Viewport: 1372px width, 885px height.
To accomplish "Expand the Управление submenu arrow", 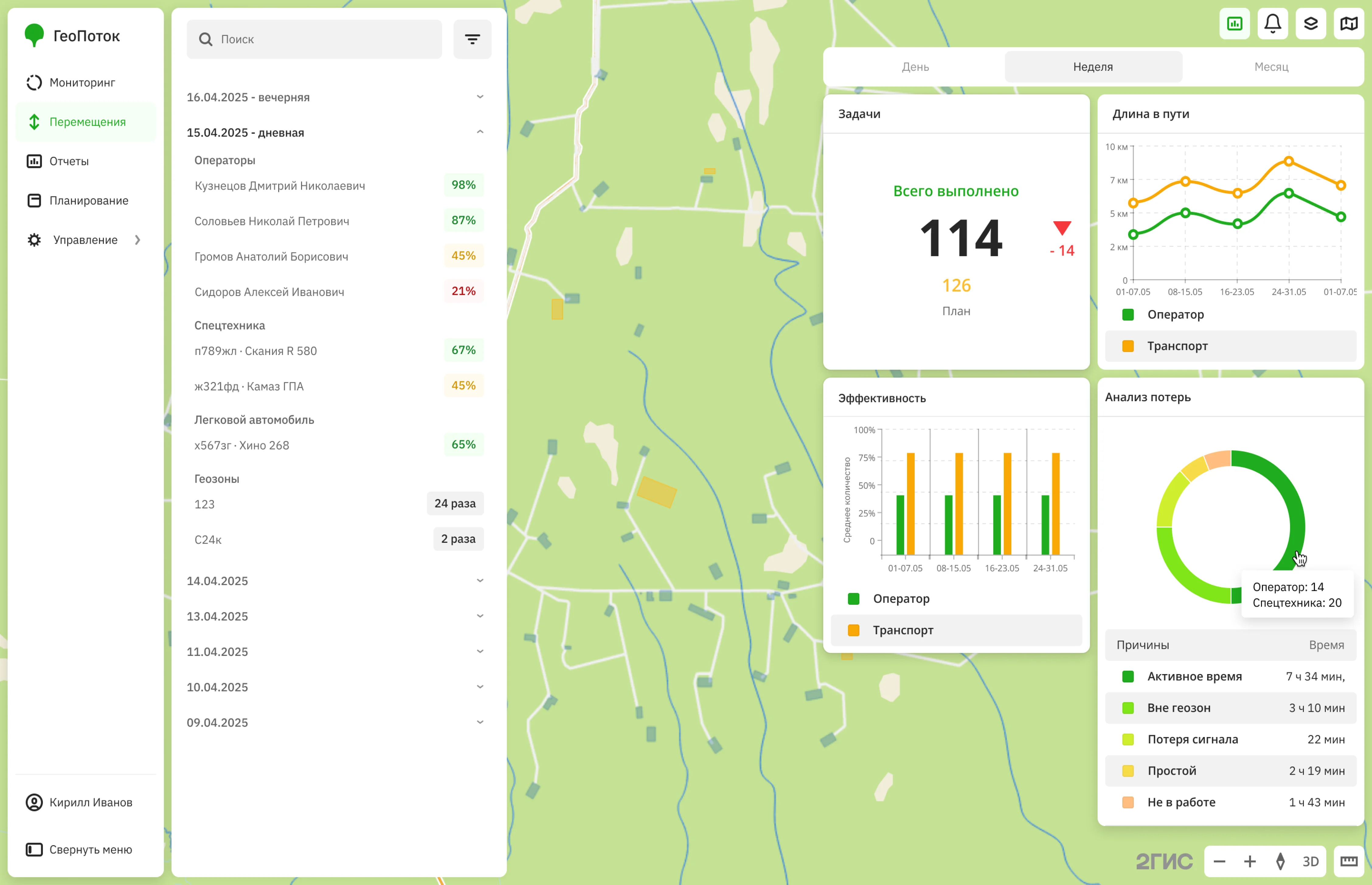I will pyautogui.click(x=137, y=240).
